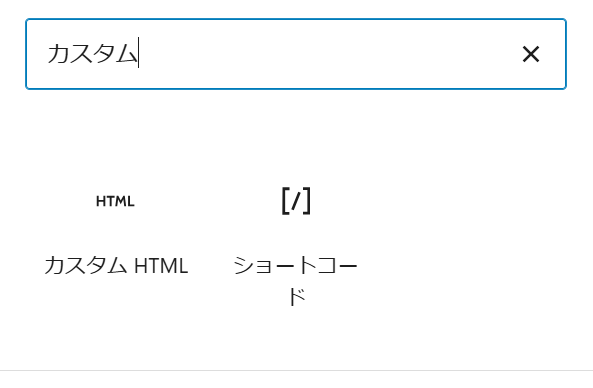Click the HTML word in カスタム HTML label

tap(161, 265)
